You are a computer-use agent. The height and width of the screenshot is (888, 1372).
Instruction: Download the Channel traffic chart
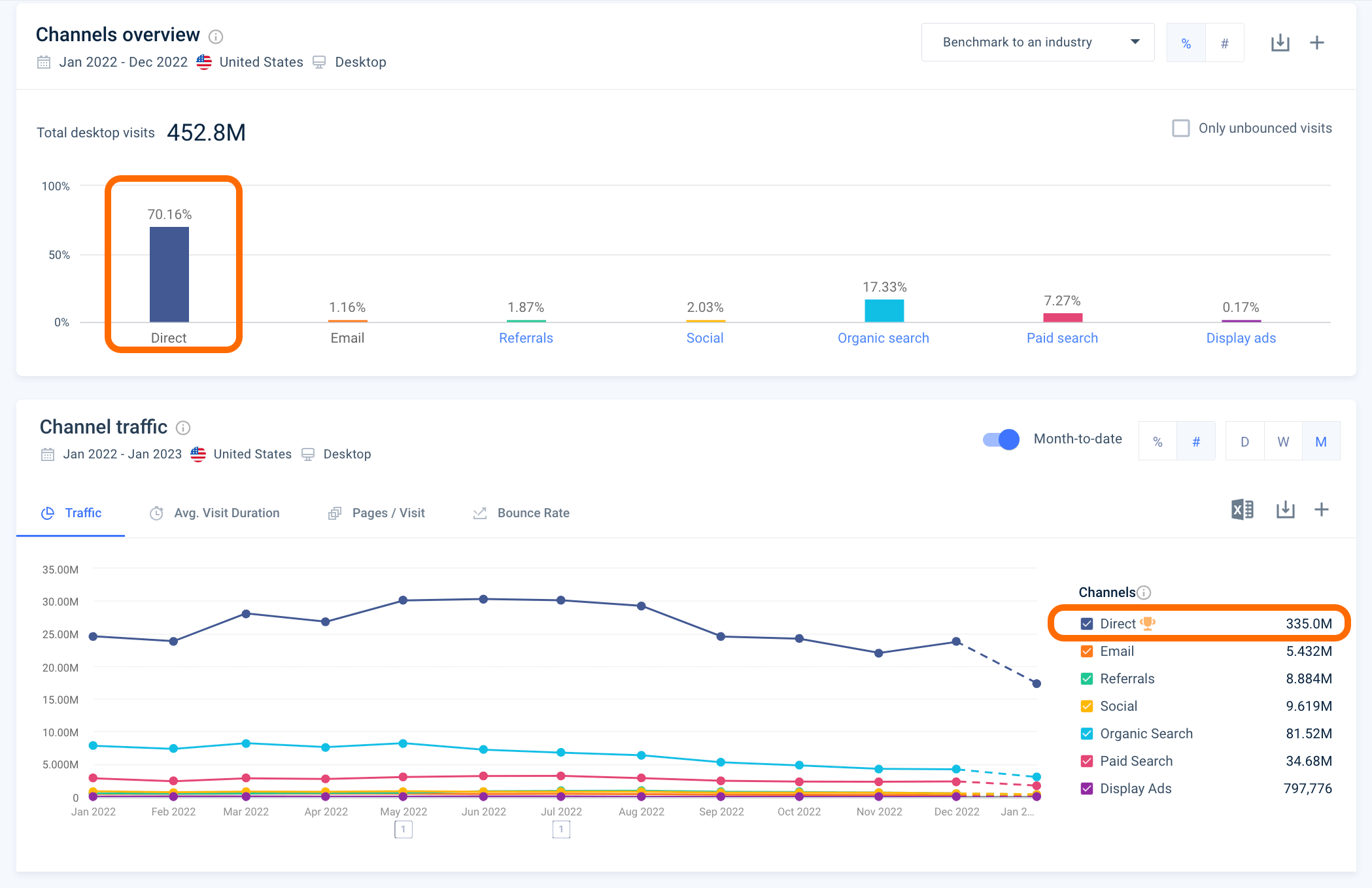coord(1286,510)
